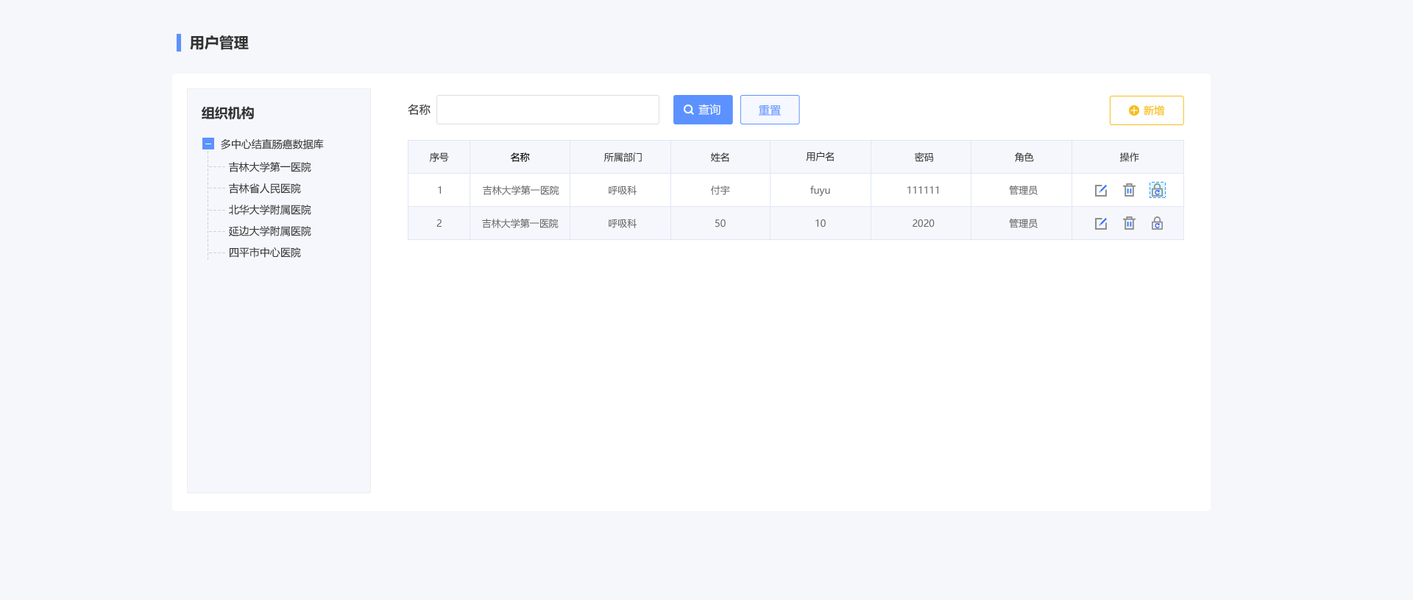The width and height of the screenshot is (1413, 600).
Task: Delete the row 2 user via trash icon
Action: (1129, 223)
